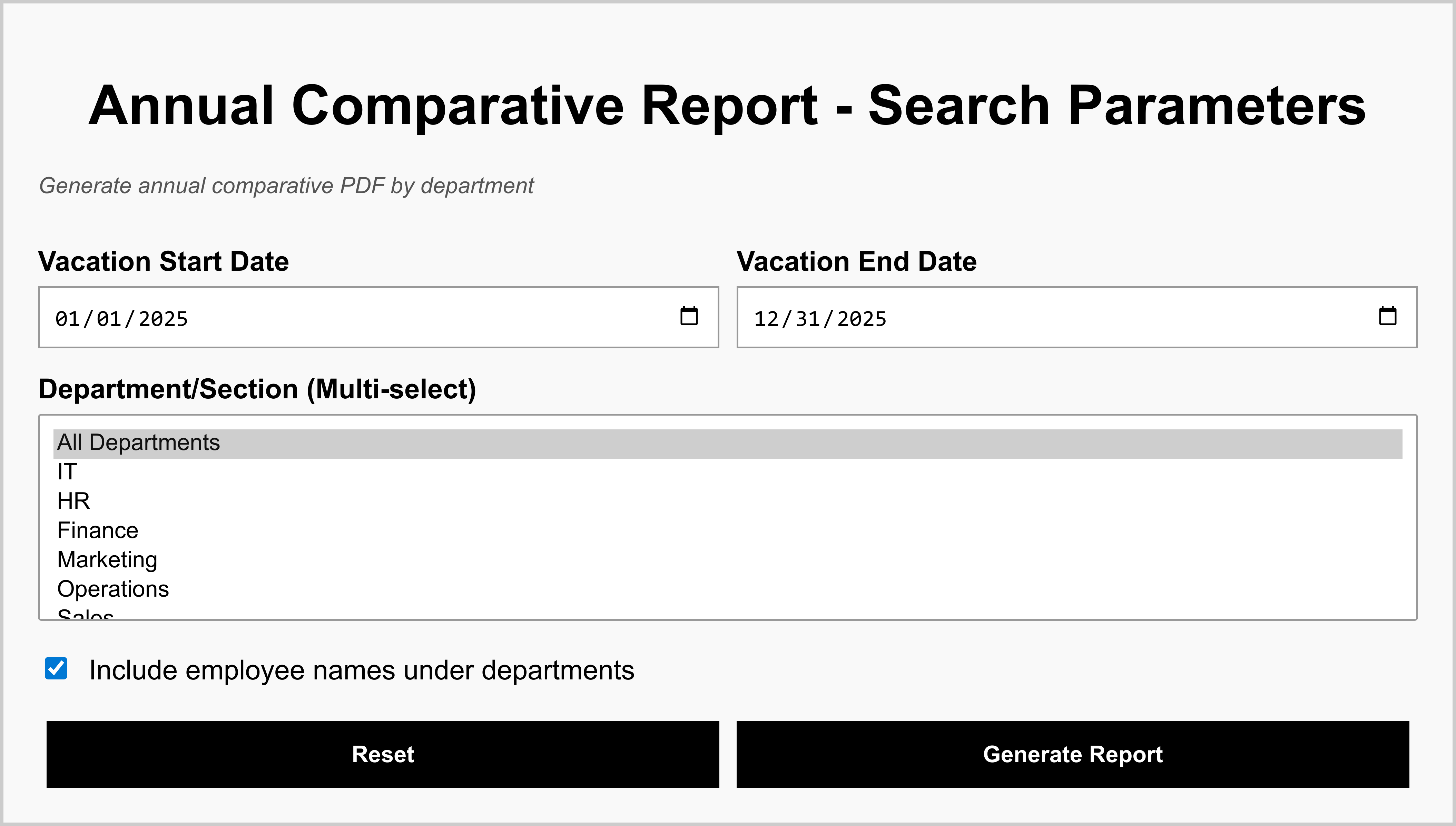Viewport: 1456px width, 826px height.
Task: Click the Generate Report button
Action: [1072, 755]
